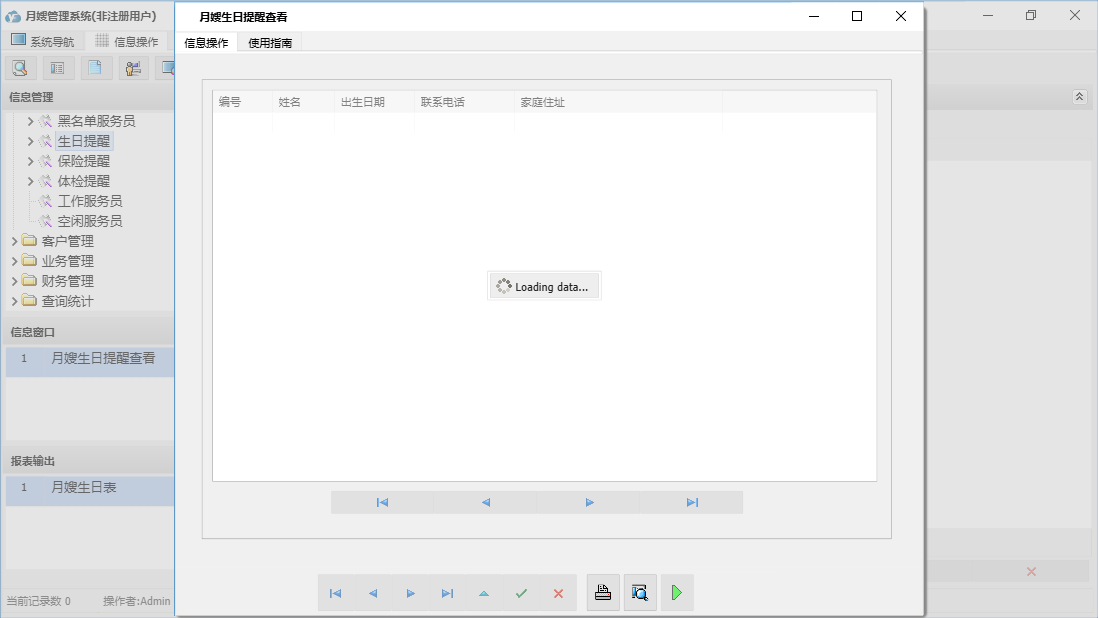Click the magnifier search icon in main toolbar

[20, 68]
